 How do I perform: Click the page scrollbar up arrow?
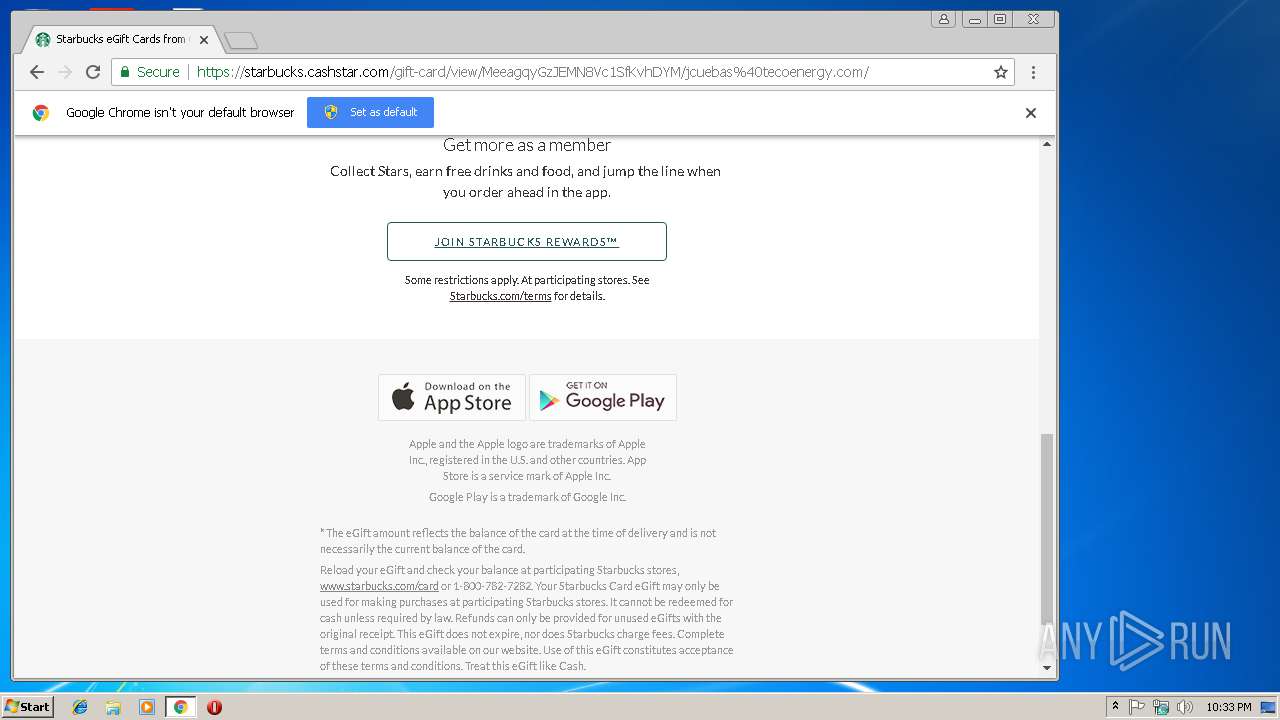[x=1047, y=144]
